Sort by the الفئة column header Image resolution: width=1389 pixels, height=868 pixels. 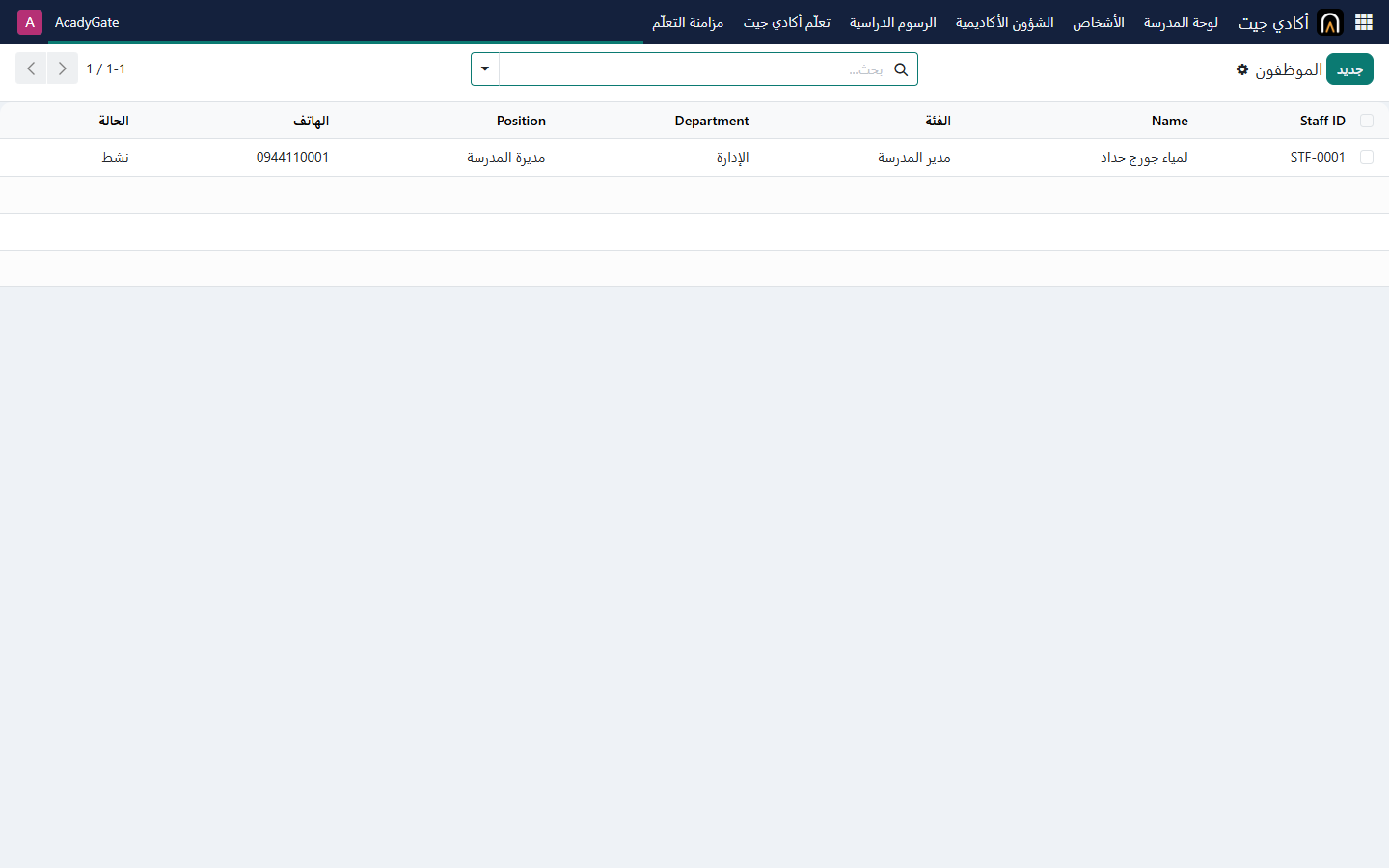pyautogui.click(x=938, y=121)
